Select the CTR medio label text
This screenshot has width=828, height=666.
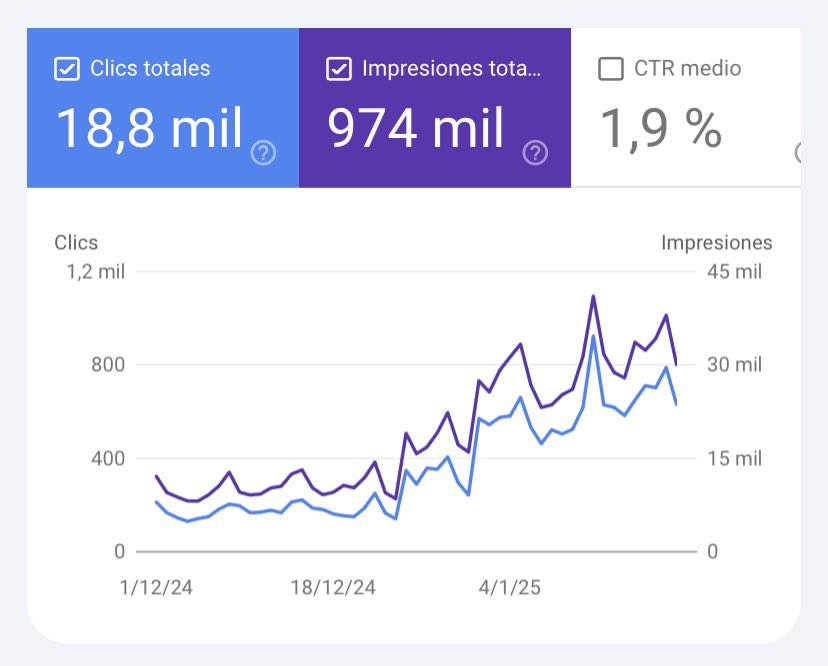[x=688, y=69]
